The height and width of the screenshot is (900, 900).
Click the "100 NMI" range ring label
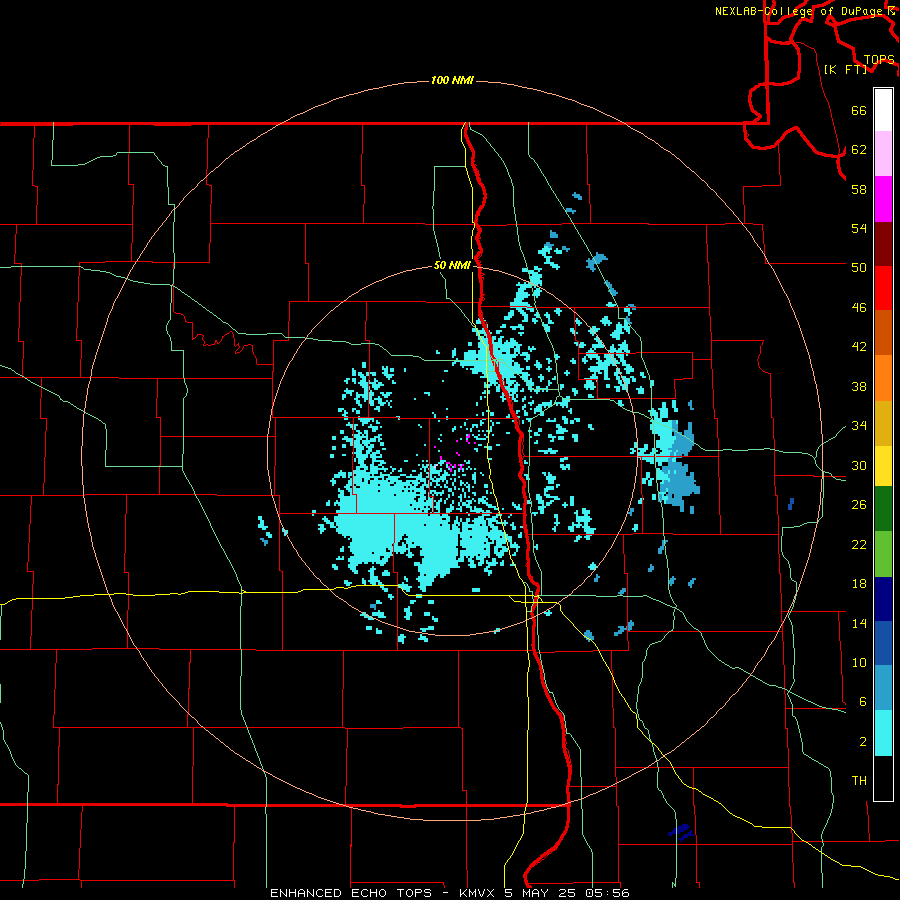click(452, 80)
